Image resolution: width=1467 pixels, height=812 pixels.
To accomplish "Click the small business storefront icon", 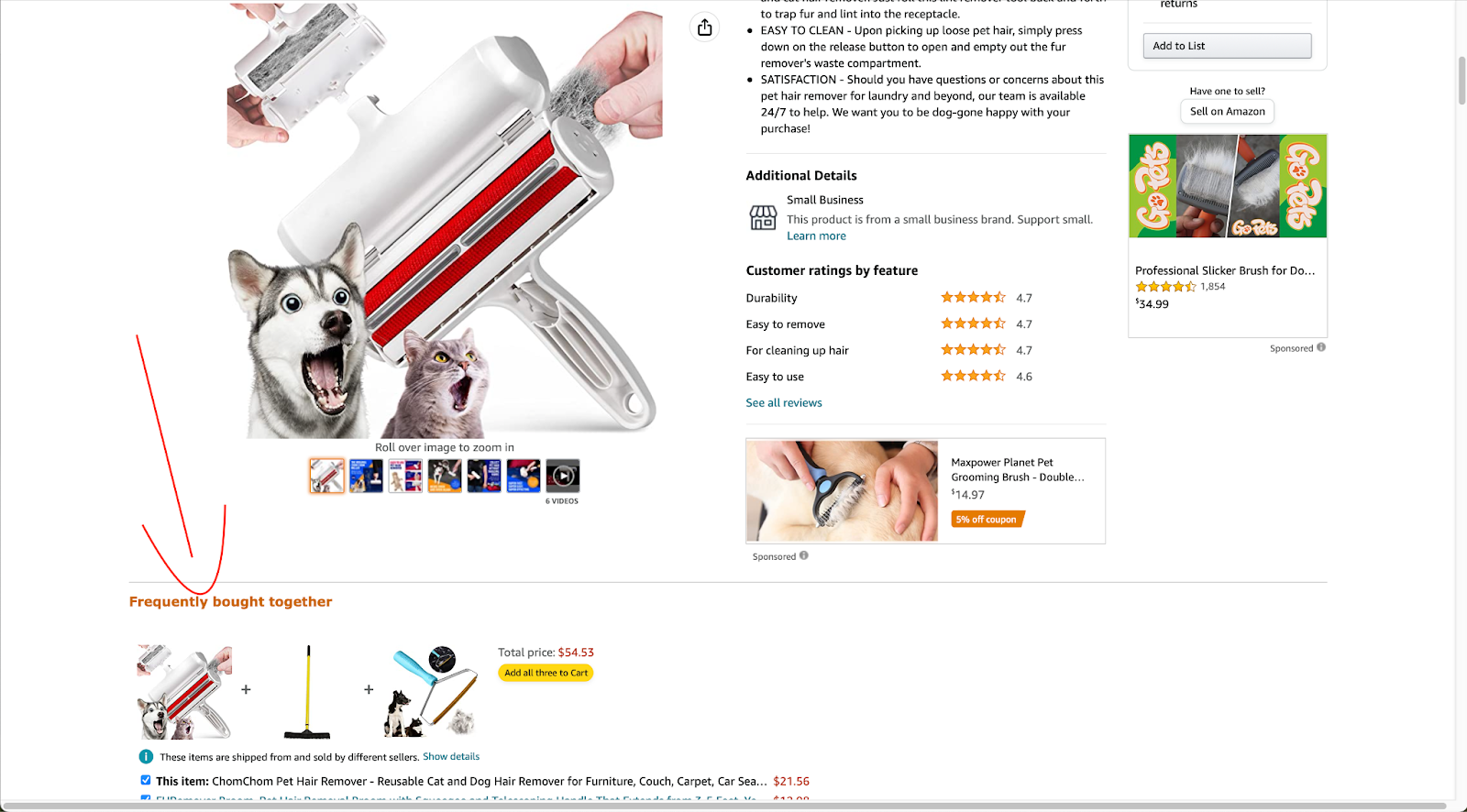I will click(x=763, y=217).
